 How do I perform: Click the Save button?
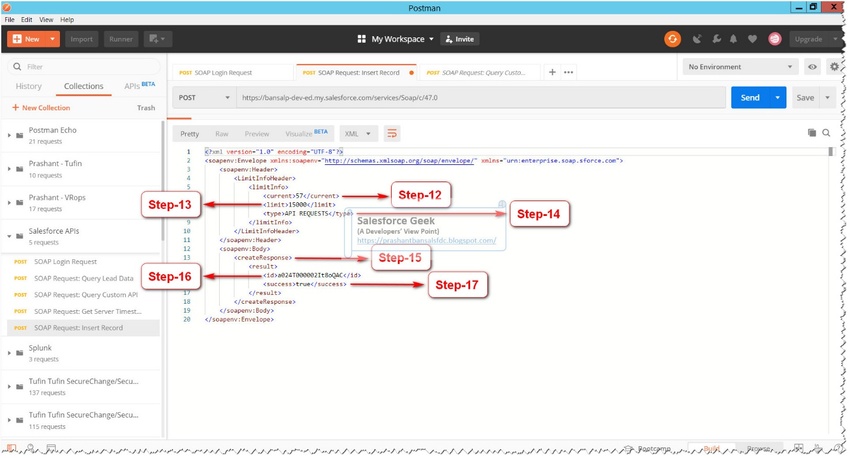tap(805, 98)
